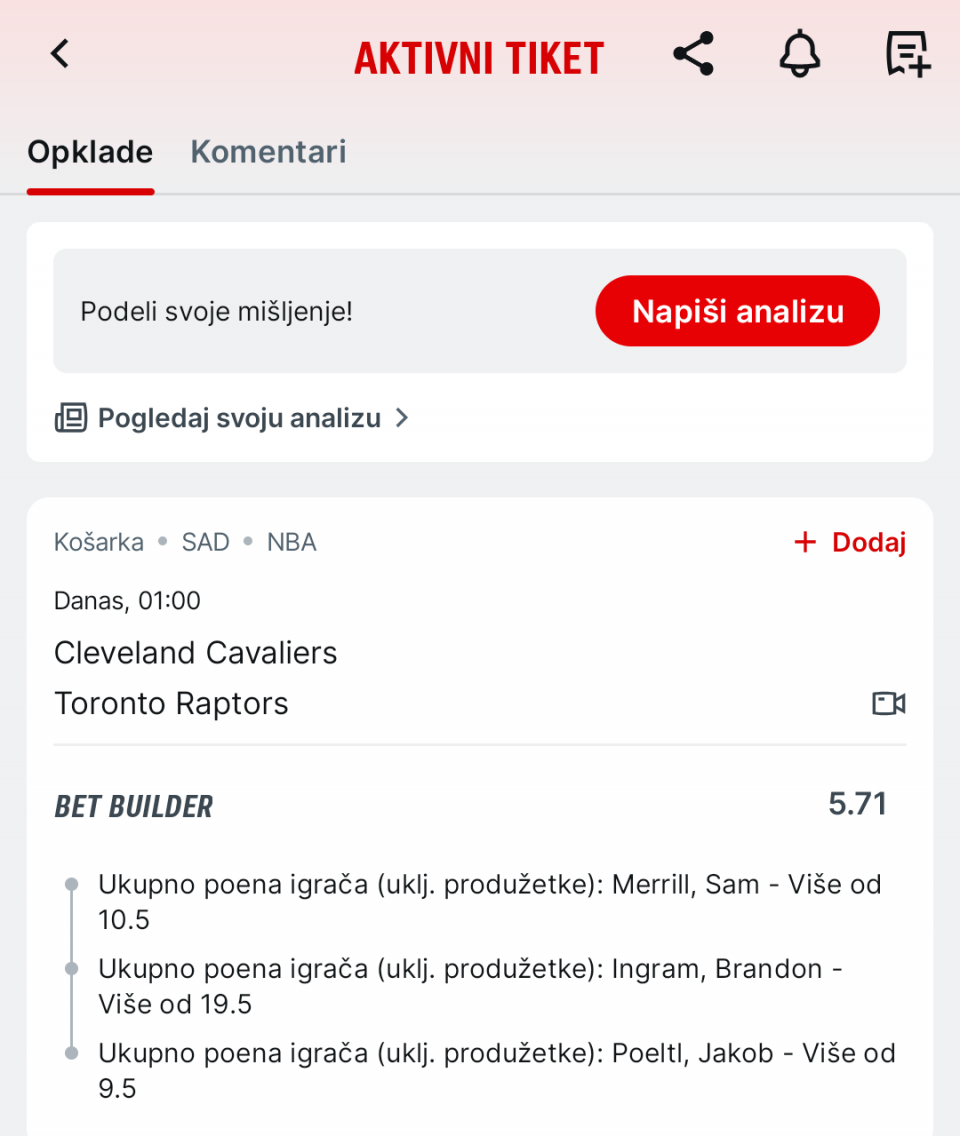
Task: Tap the newspaper icon beside Pogledaj svoju analizu
Action: (x=70, y=418)
